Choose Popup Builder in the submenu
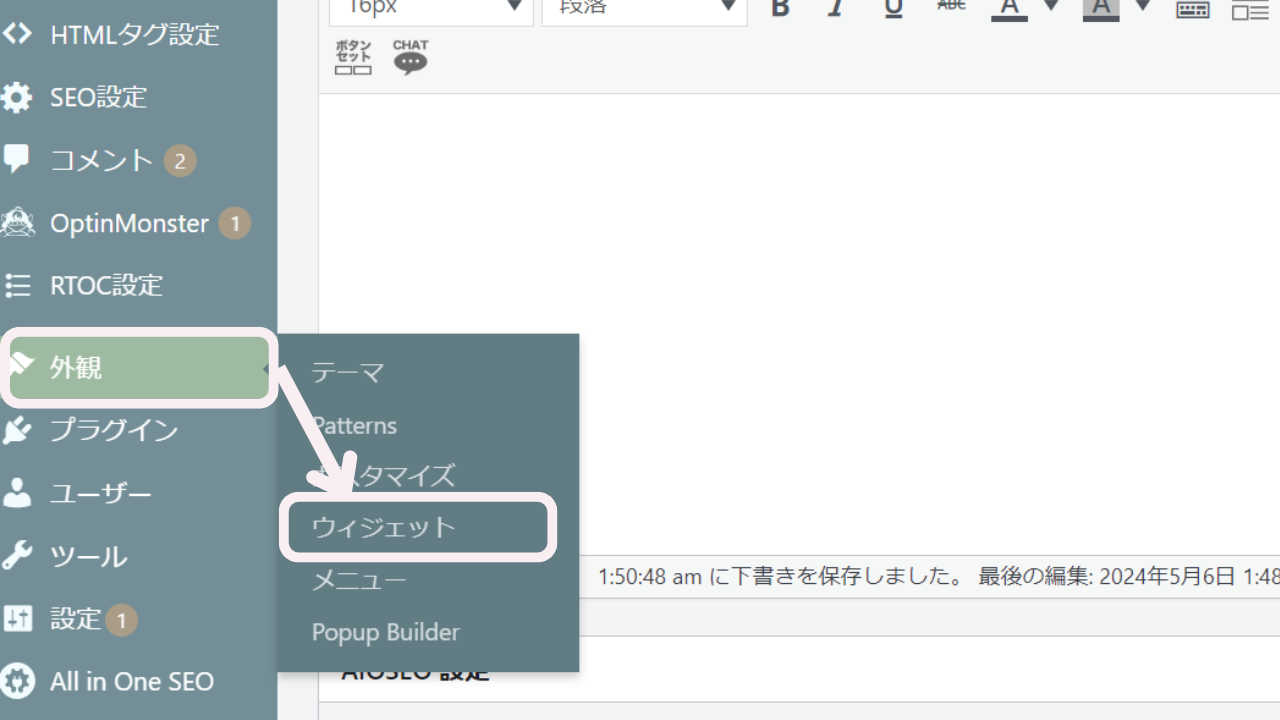The height and width of the screenshot is (720, 1280). tap(386, 632)
